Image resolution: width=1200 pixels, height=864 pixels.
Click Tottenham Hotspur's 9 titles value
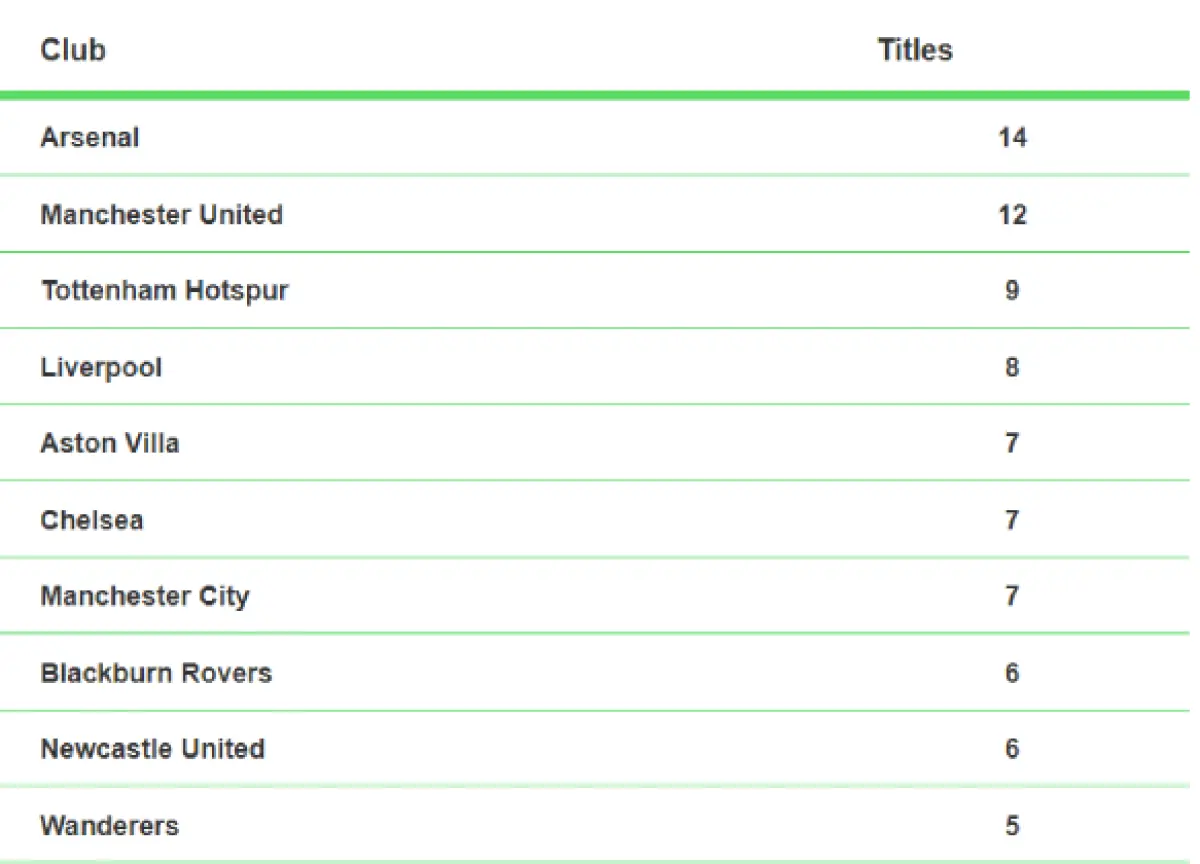[x=1012, y=291]
